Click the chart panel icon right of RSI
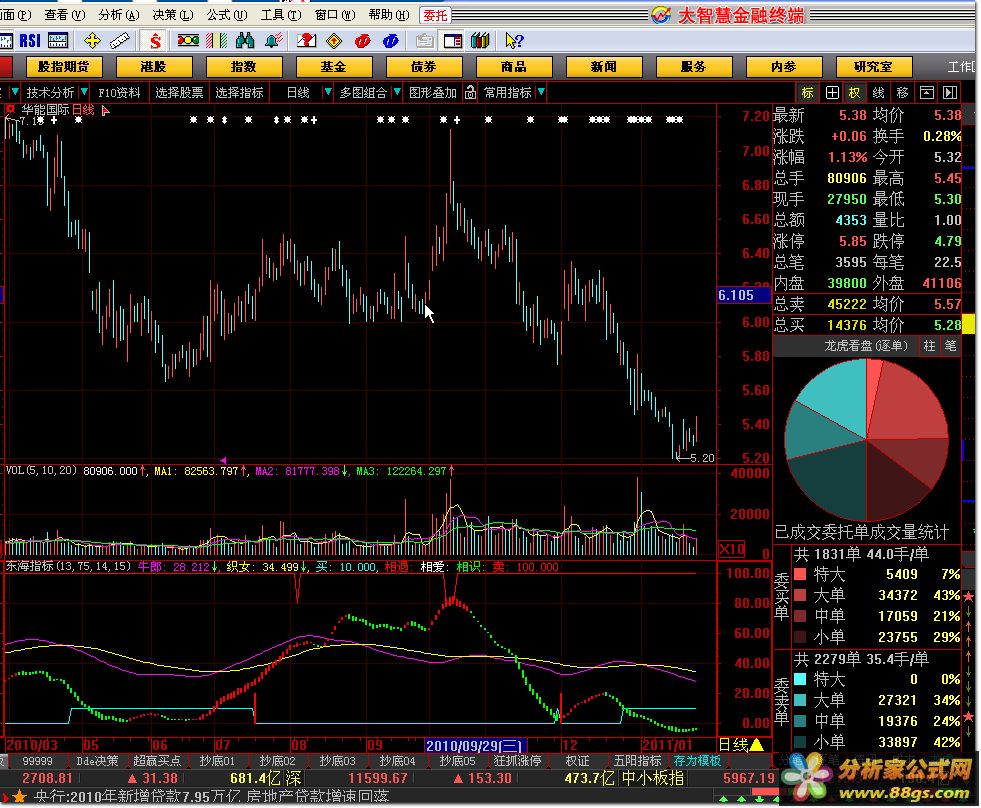The height and width of the screenshot is (808, 981). tap(58, 41)
